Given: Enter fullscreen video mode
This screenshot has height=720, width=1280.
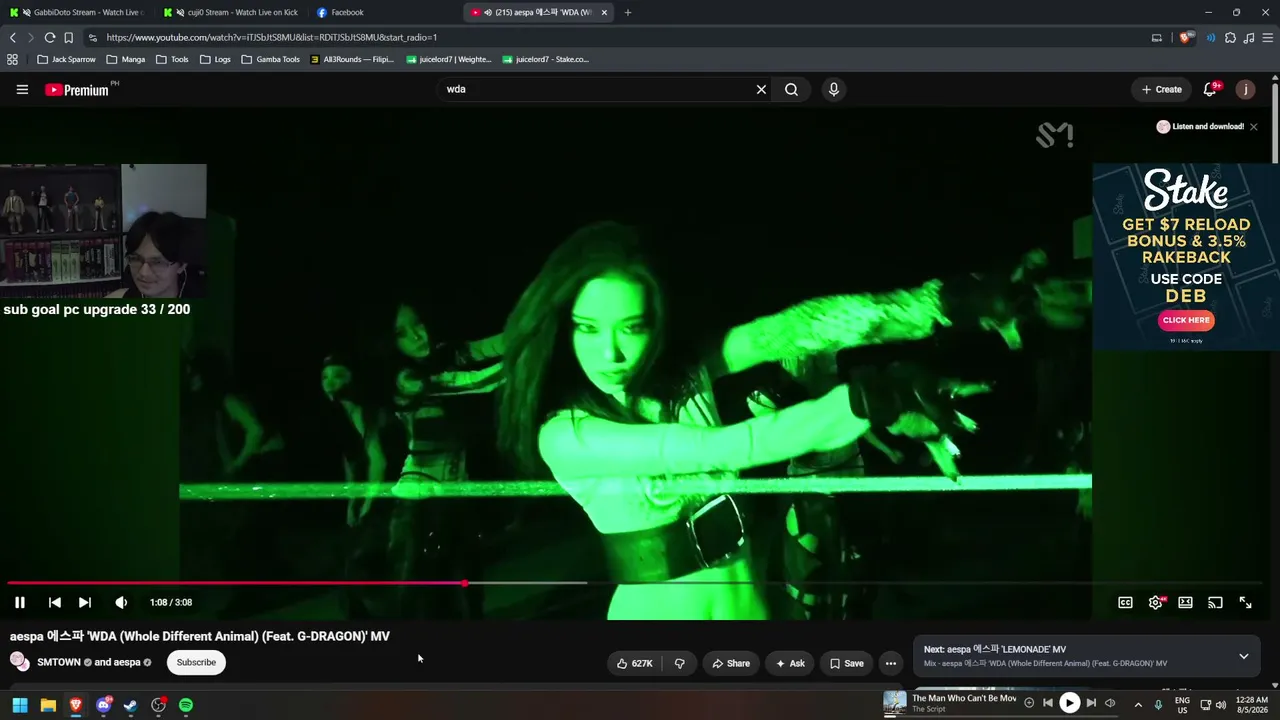Looking at the screenshot, I should tap(1245, 602).
